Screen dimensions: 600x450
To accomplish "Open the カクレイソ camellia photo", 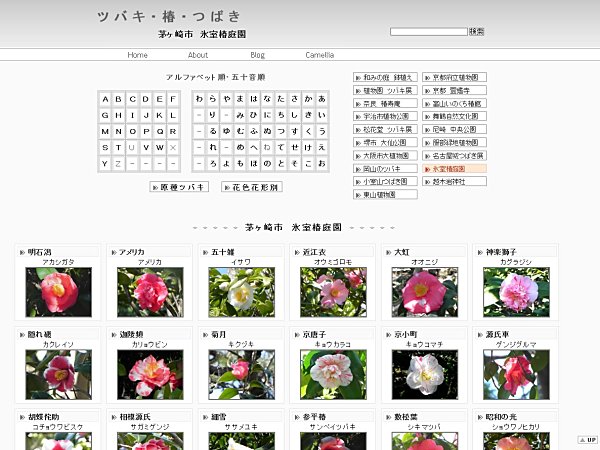I will click(x=59, y=375).
